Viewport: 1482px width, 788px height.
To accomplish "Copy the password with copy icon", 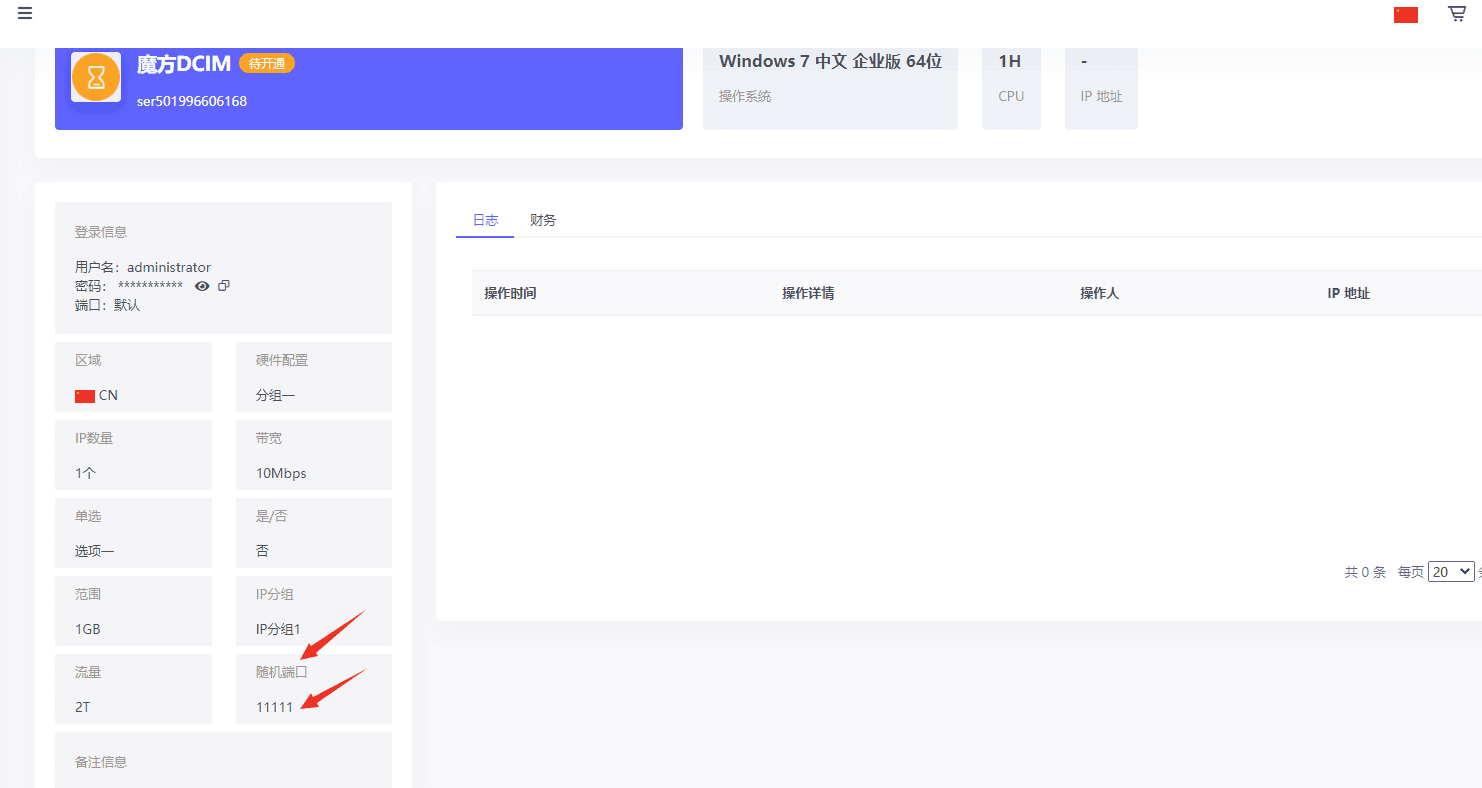I will coord(224,285).
